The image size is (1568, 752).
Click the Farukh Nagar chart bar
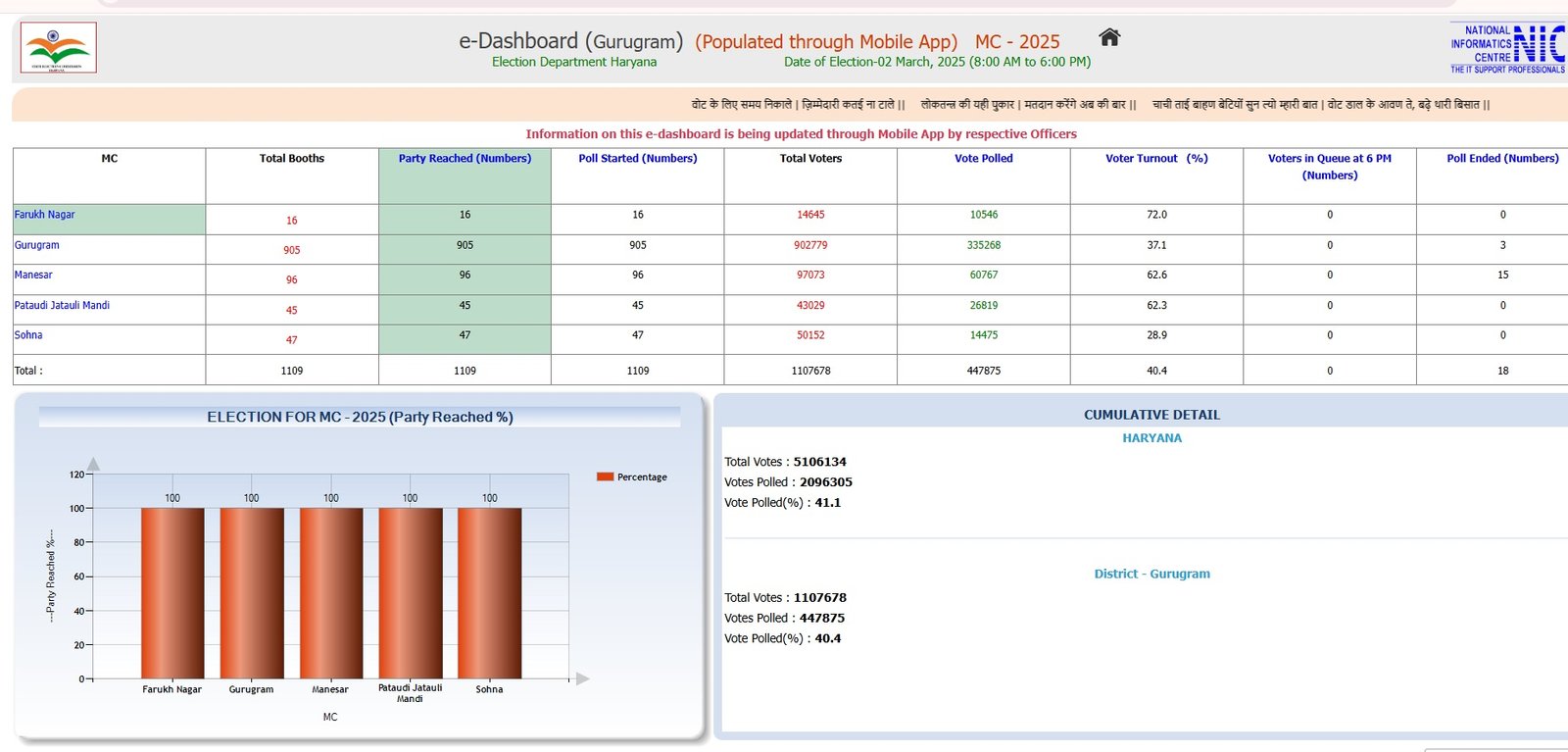pos(172,593)
